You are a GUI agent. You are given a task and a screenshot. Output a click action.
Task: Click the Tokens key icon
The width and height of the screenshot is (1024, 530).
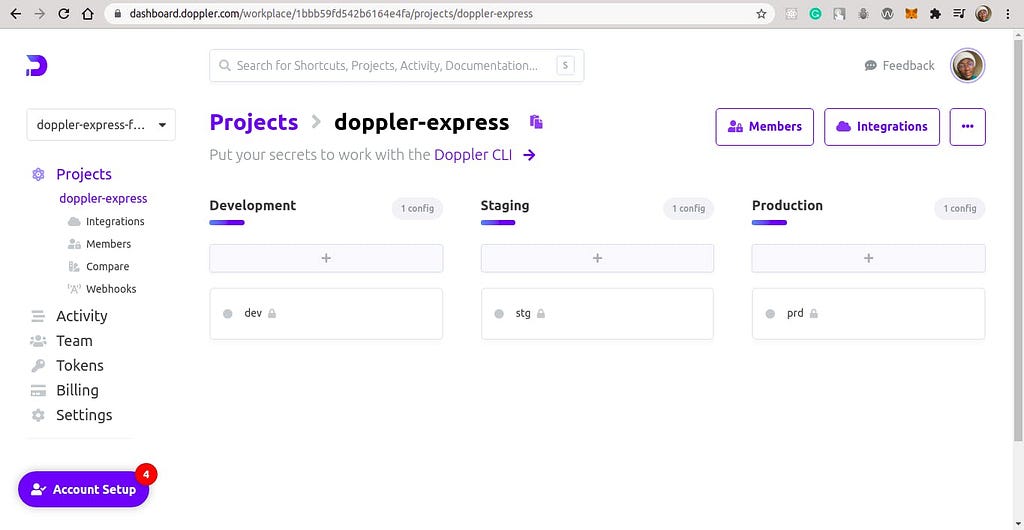[x=38, y=366]
